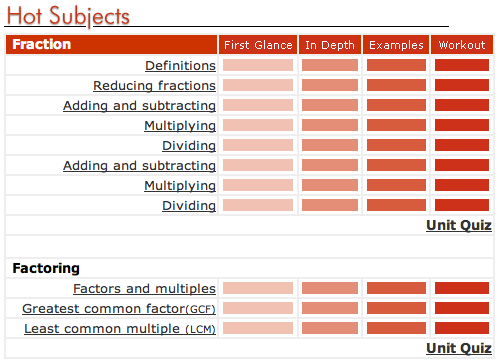Screen dimensions: 499x363
Task: Open First Glance for Definitions row
Action: [x=258, y=65]
